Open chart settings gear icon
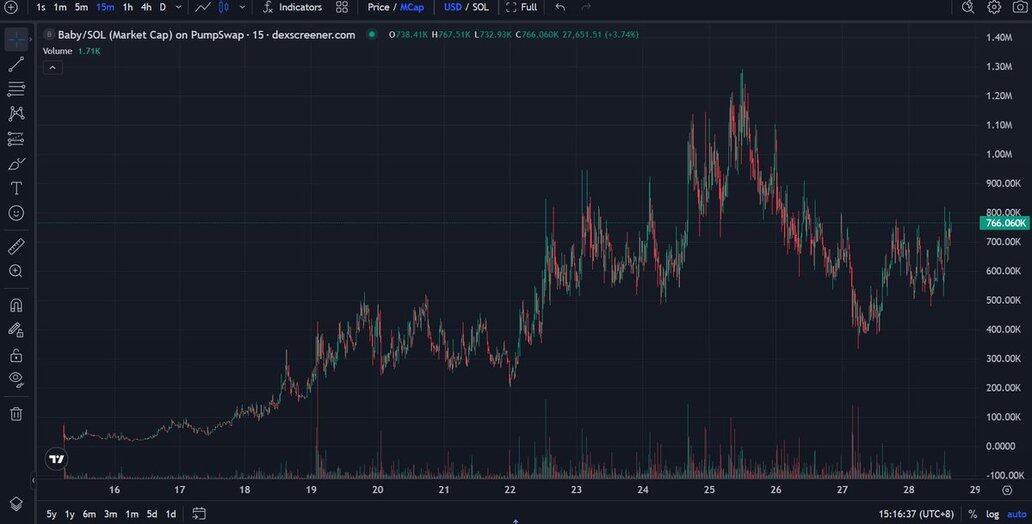Image resolution: width=1032 pixels, height=524 pixels. click(994, 7)
